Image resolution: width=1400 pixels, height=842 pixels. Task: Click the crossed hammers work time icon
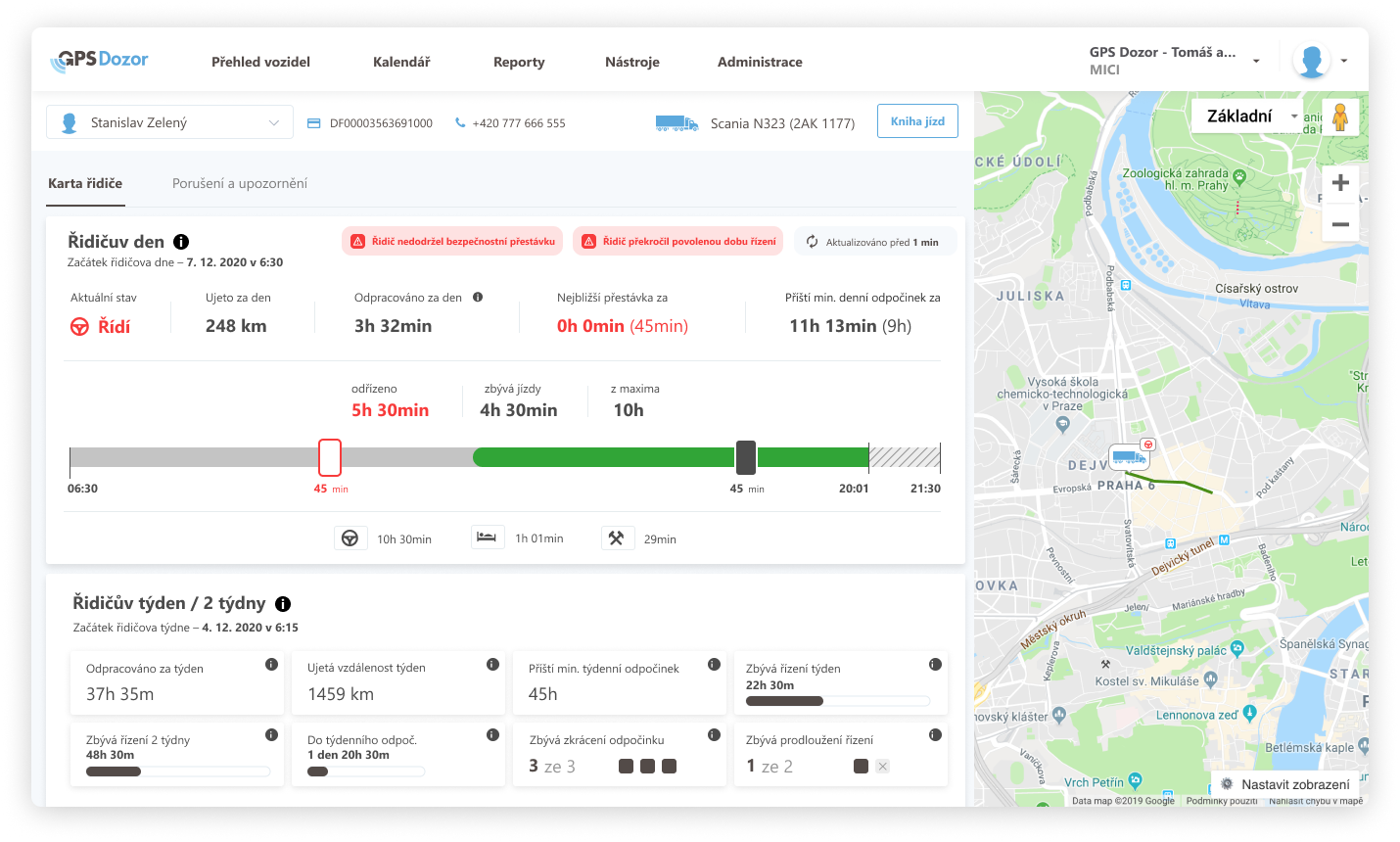point(617,538)
